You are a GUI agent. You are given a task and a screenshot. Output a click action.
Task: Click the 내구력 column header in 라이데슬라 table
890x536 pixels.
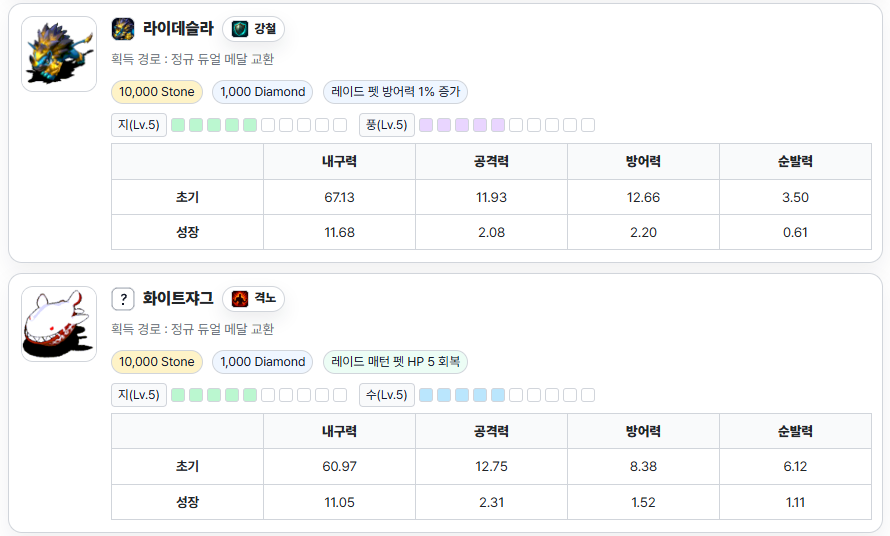tap(340, 162)
